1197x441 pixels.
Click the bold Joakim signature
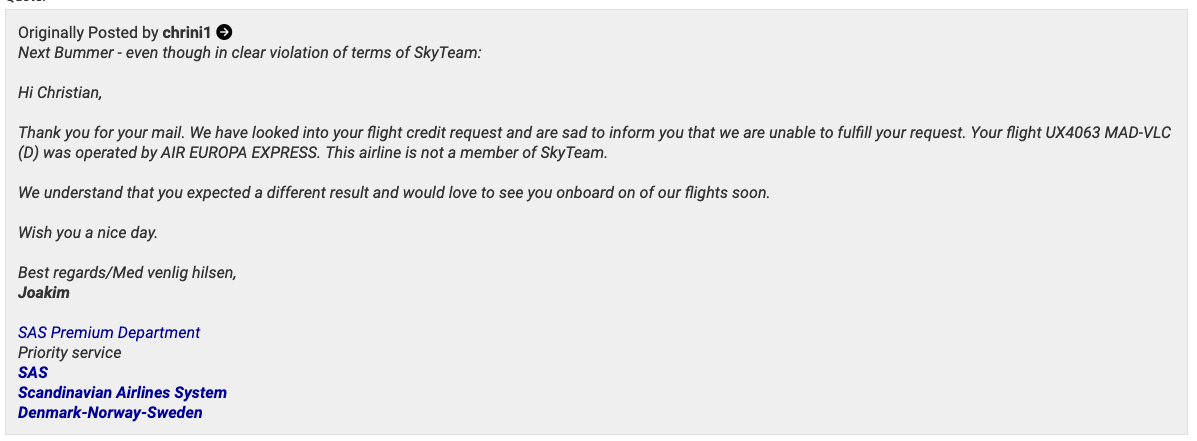[44, 293]
